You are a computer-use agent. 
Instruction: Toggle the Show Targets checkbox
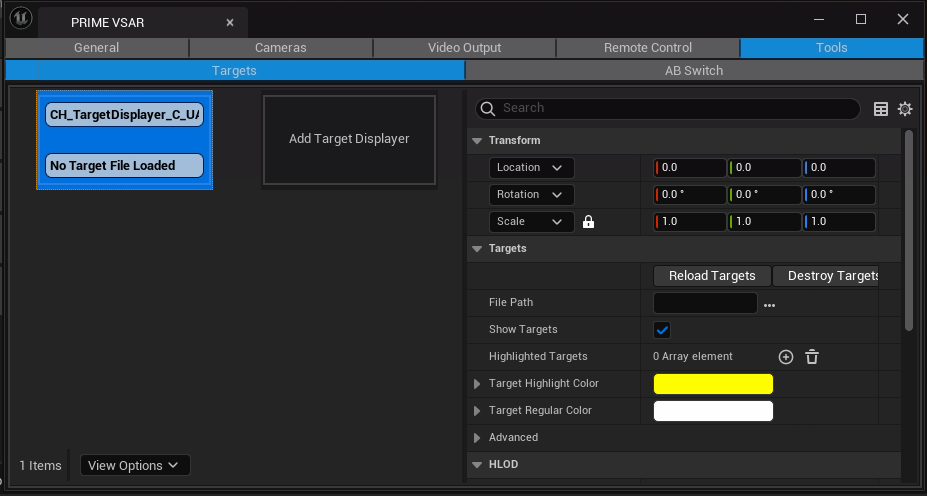[662, 330]
